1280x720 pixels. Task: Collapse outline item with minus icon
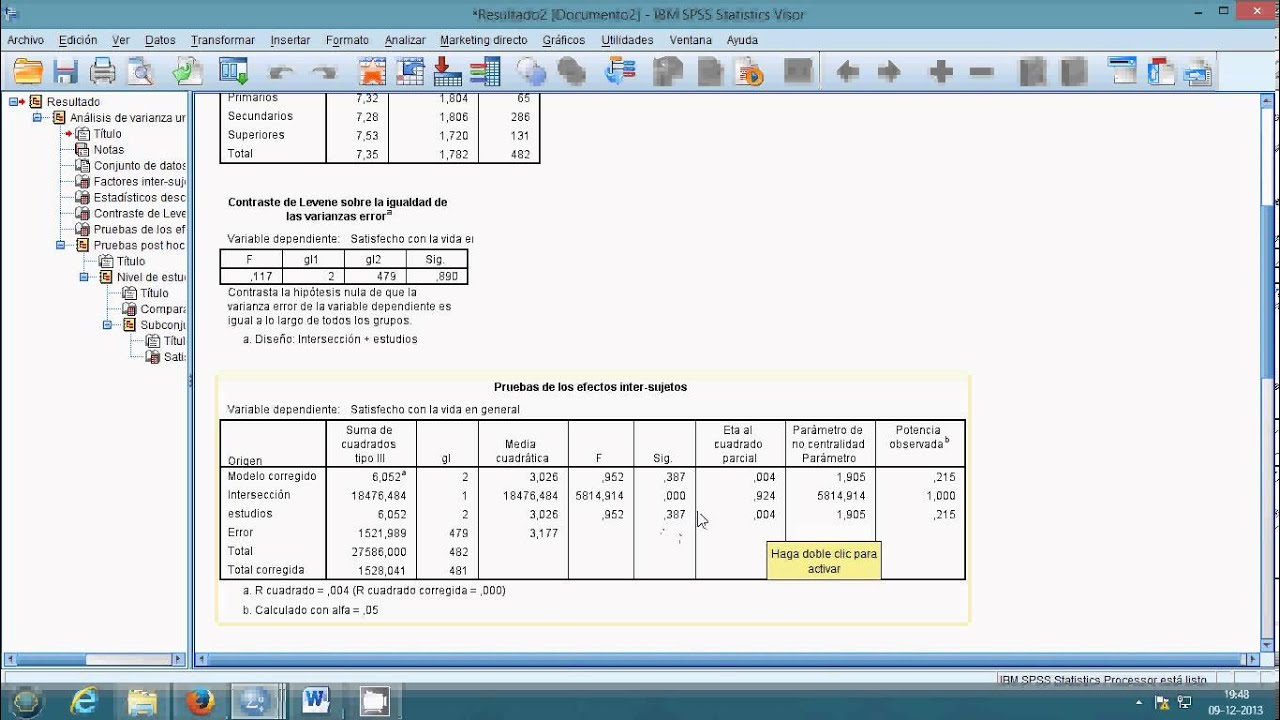pyautogui.click(x=981, y=72)
